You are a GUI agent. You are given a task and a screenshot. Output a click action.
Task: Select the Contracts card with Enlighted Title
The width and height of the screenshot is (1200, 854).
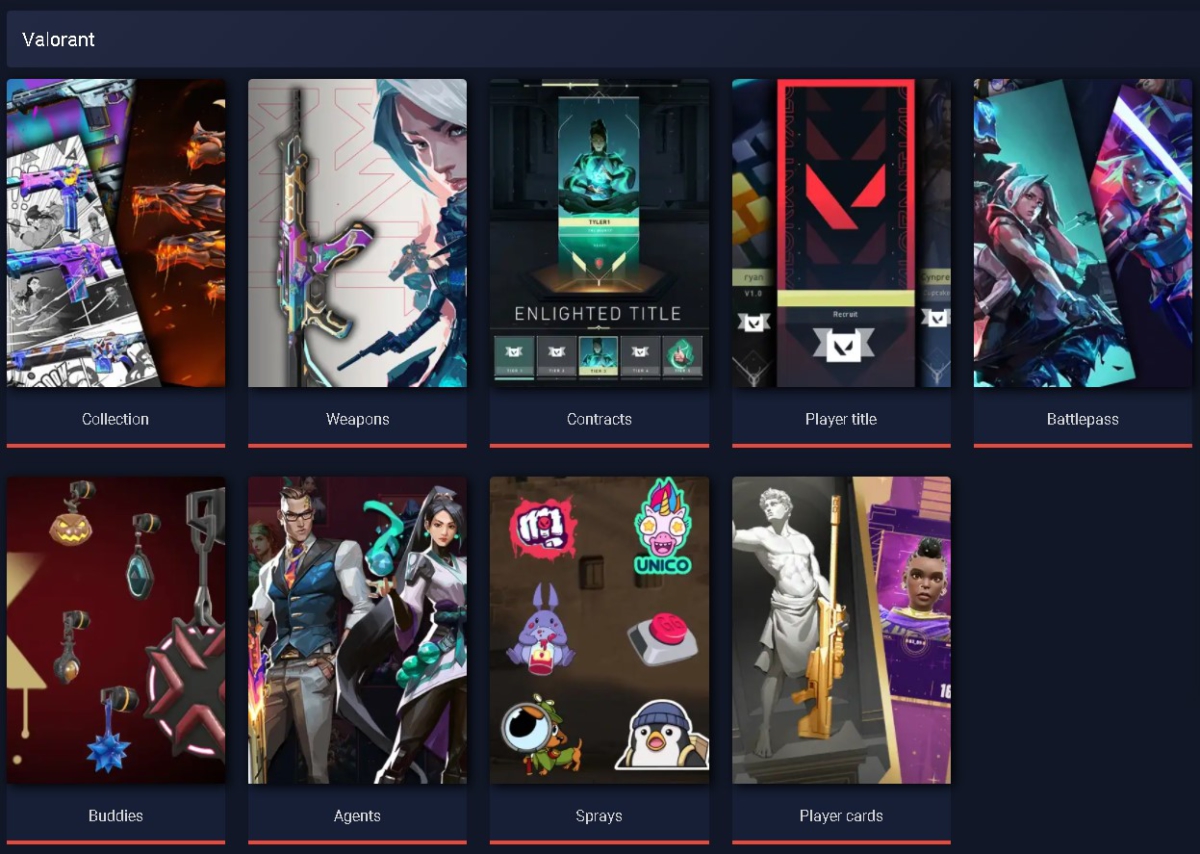pyautogui.click(x=599, y=233)
